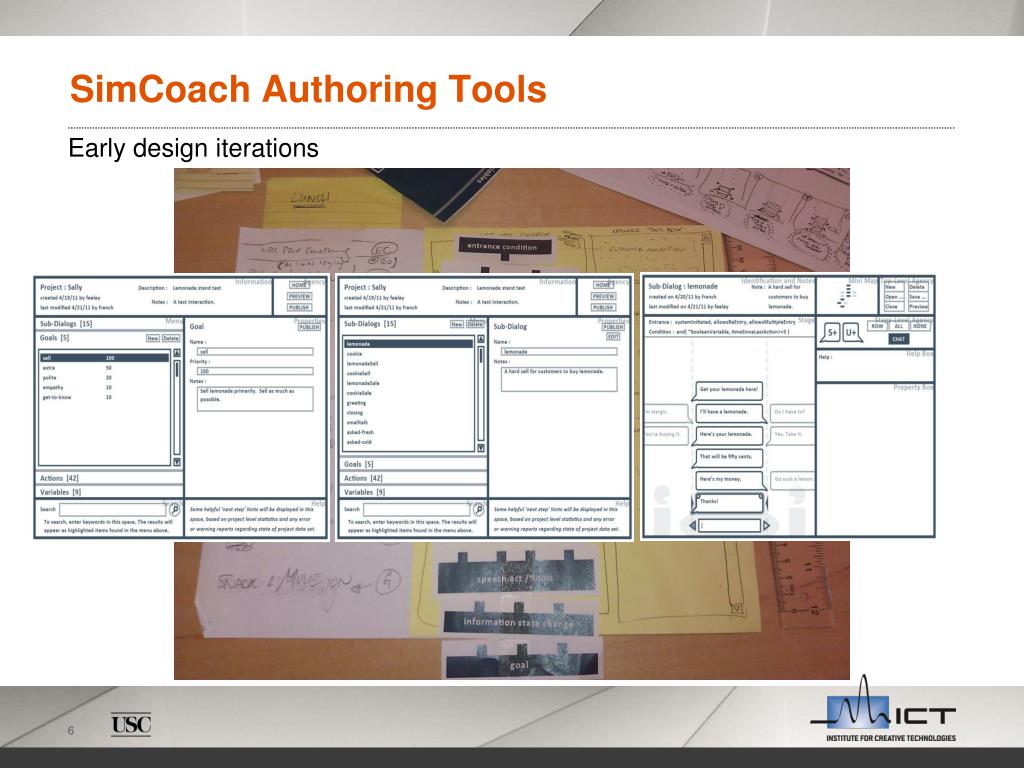This screenshot has height=768, width=1024.
Task: Click Preview button in the lemonade stage mockup
Action: click(x=918, y=306)
